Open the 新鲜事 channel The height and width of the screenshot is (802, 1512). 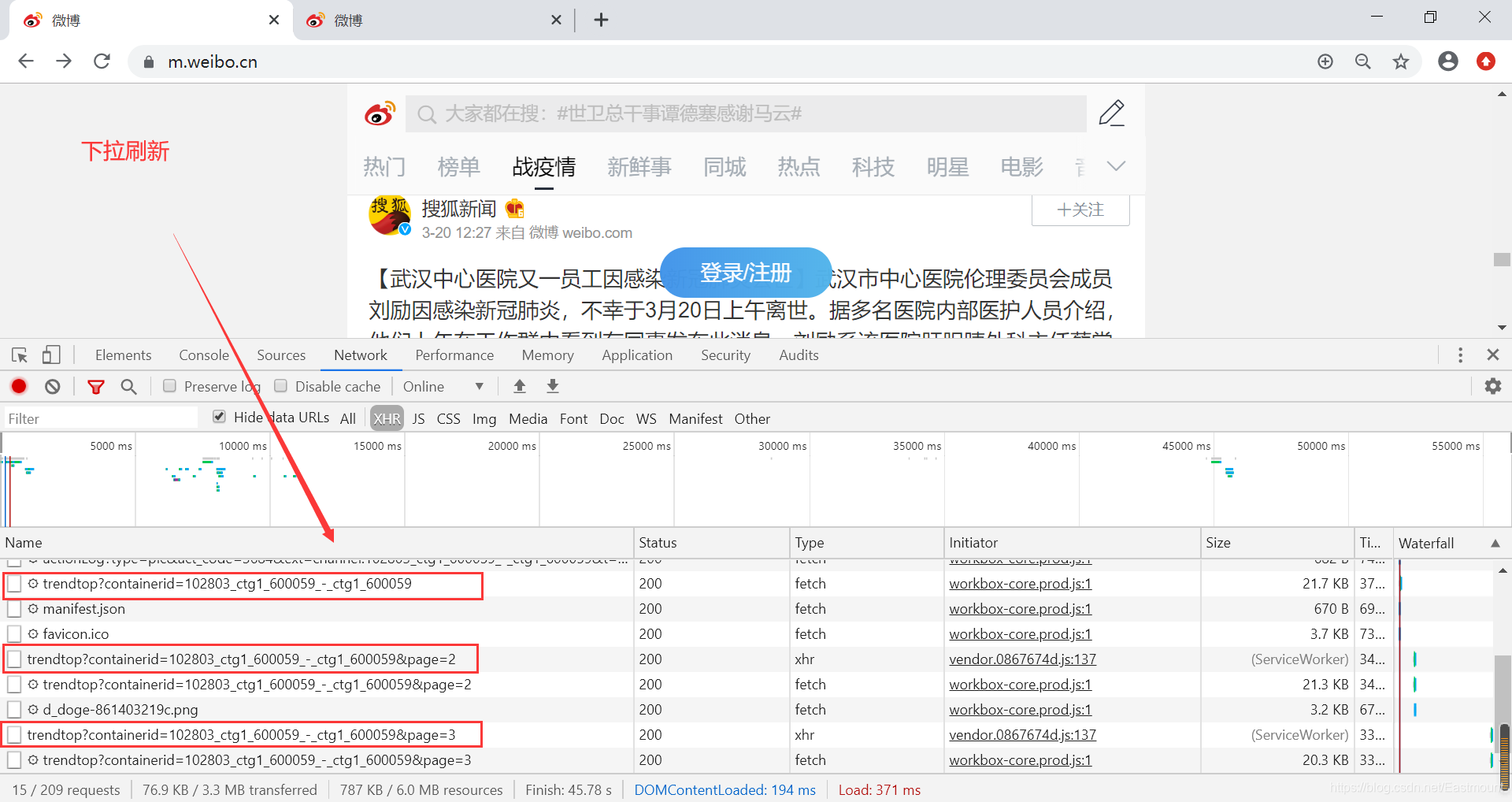pos(639,167)
